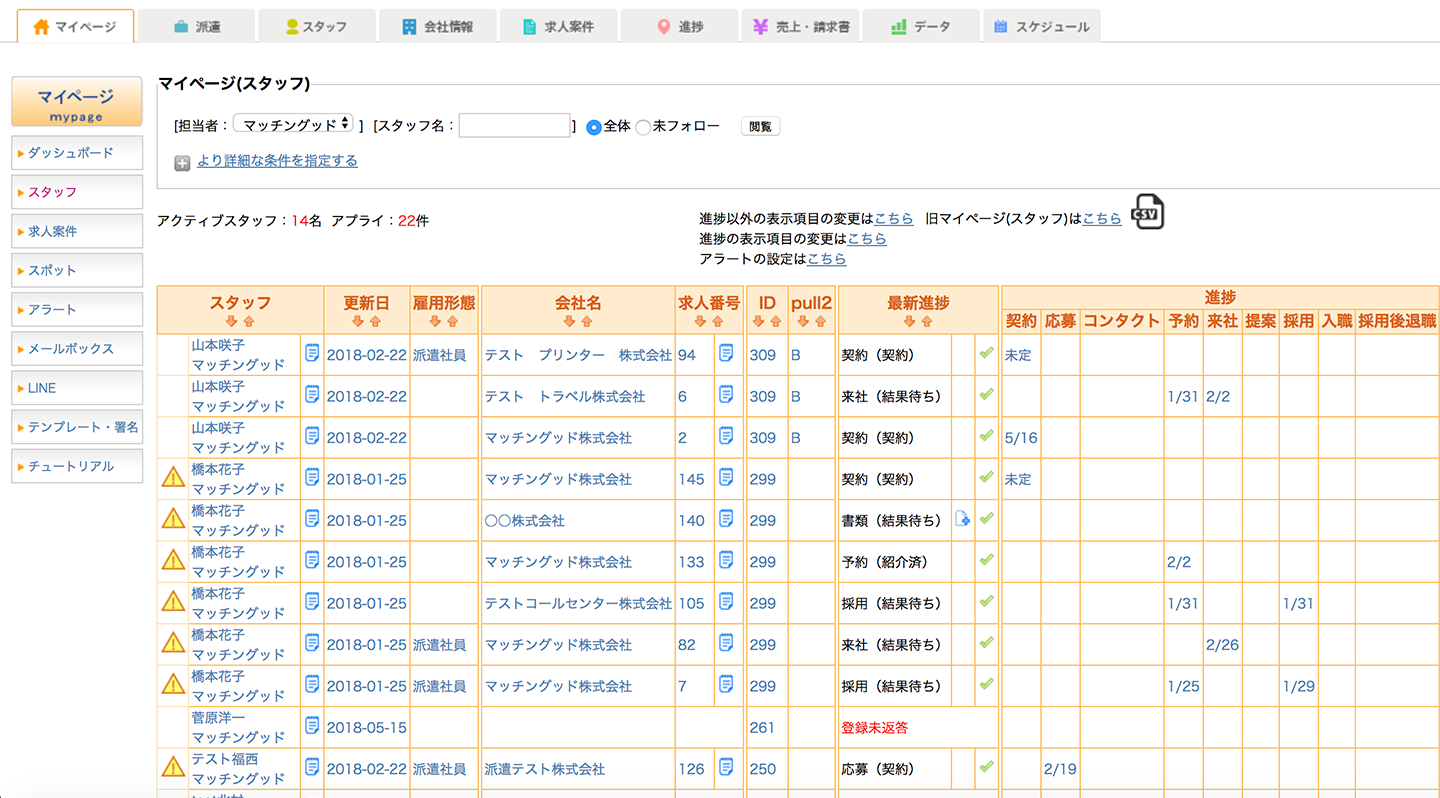Download the staff list via CSV icon
This screenshot has width=1440, height=798.
pyautogui.click(x=1147, y=212)
